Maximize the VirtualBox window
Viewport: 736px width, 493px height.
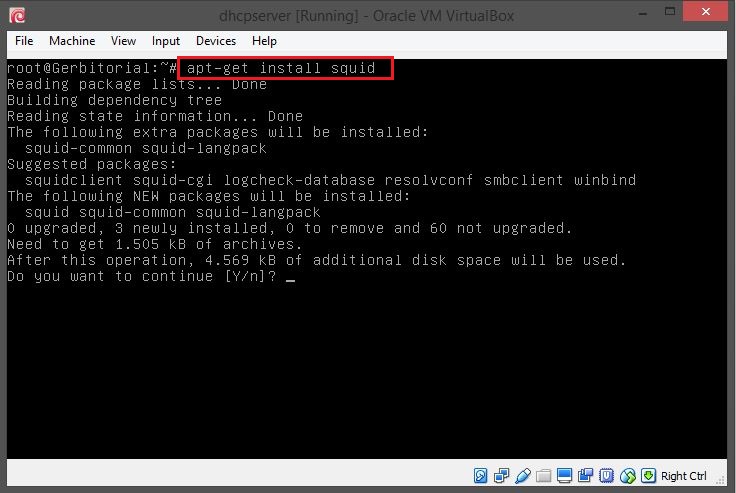670,11
